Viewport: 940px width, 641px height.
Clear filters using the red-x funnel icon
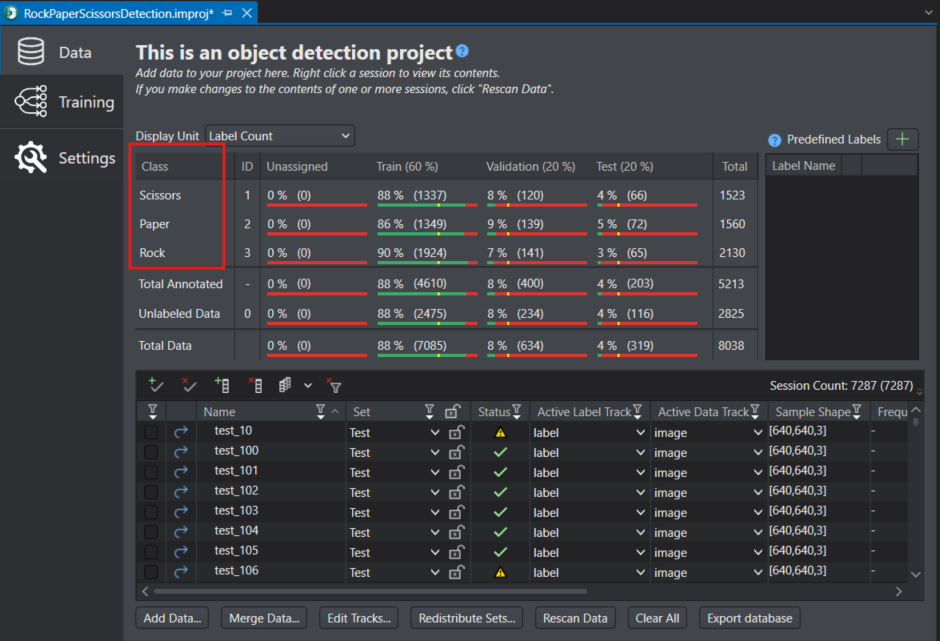pos(335,385)
